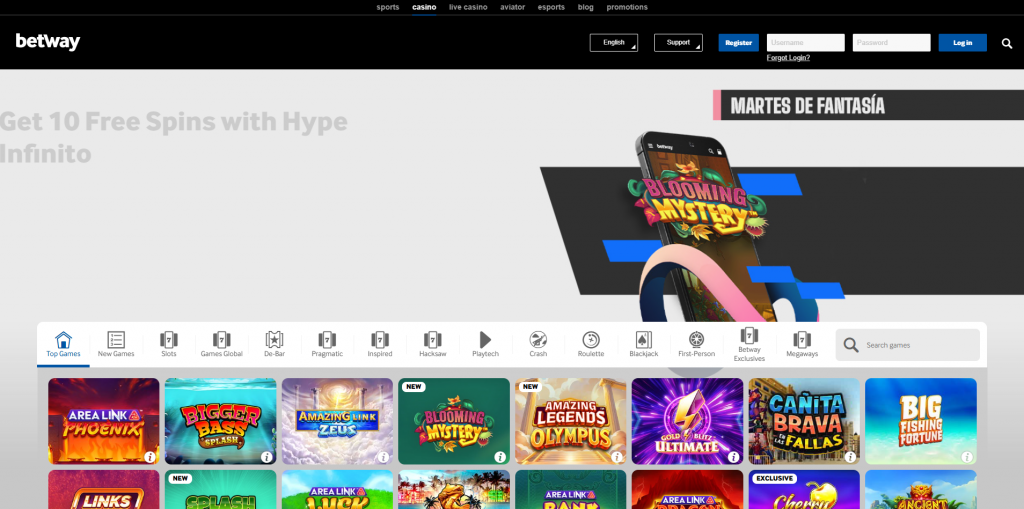
Task: Launch Gold Blitz Ultimate game
Action: click(688, 421)
